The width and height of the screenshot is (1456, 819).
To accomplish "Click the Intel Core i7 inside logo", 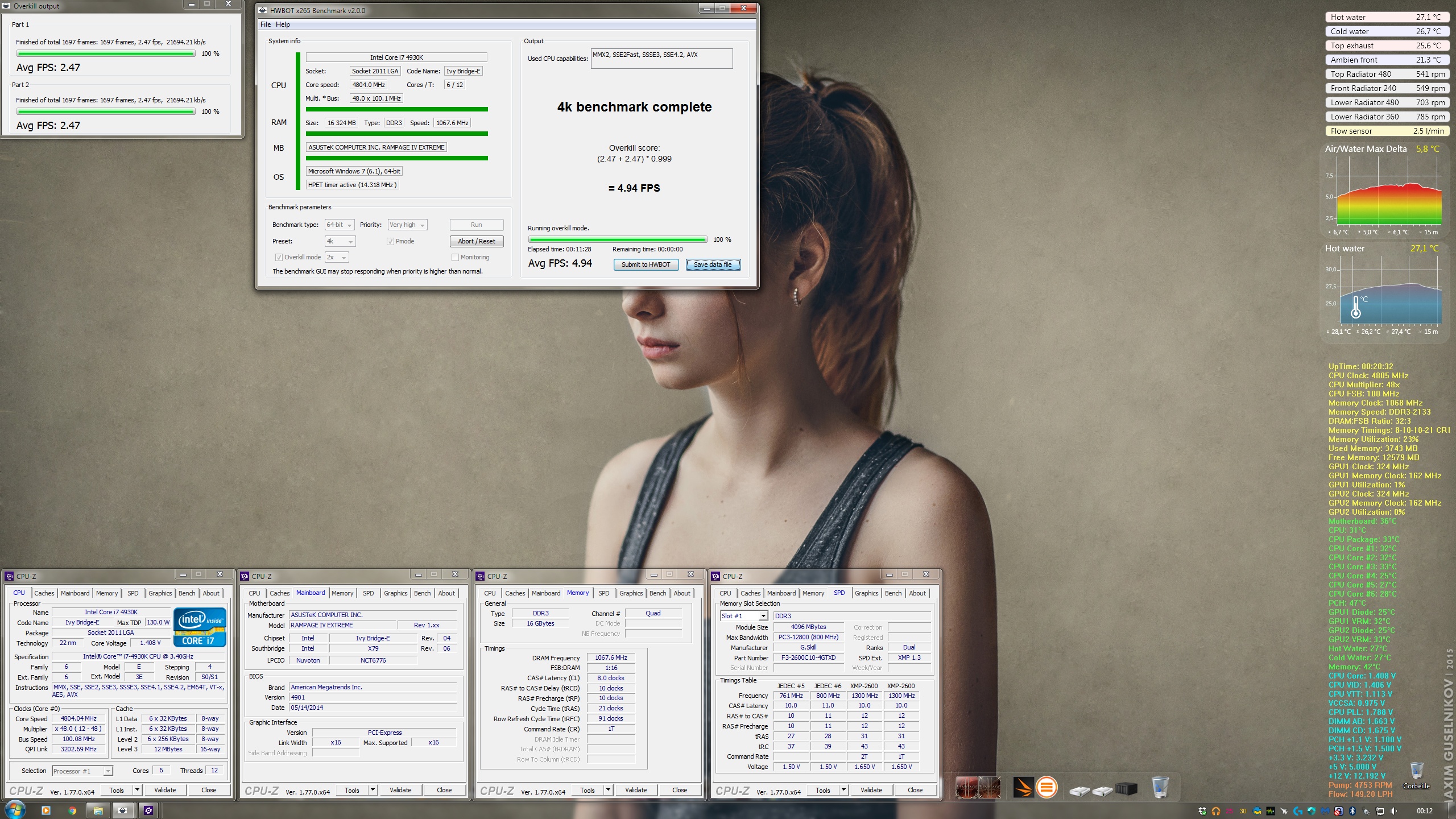I will 200,627.
